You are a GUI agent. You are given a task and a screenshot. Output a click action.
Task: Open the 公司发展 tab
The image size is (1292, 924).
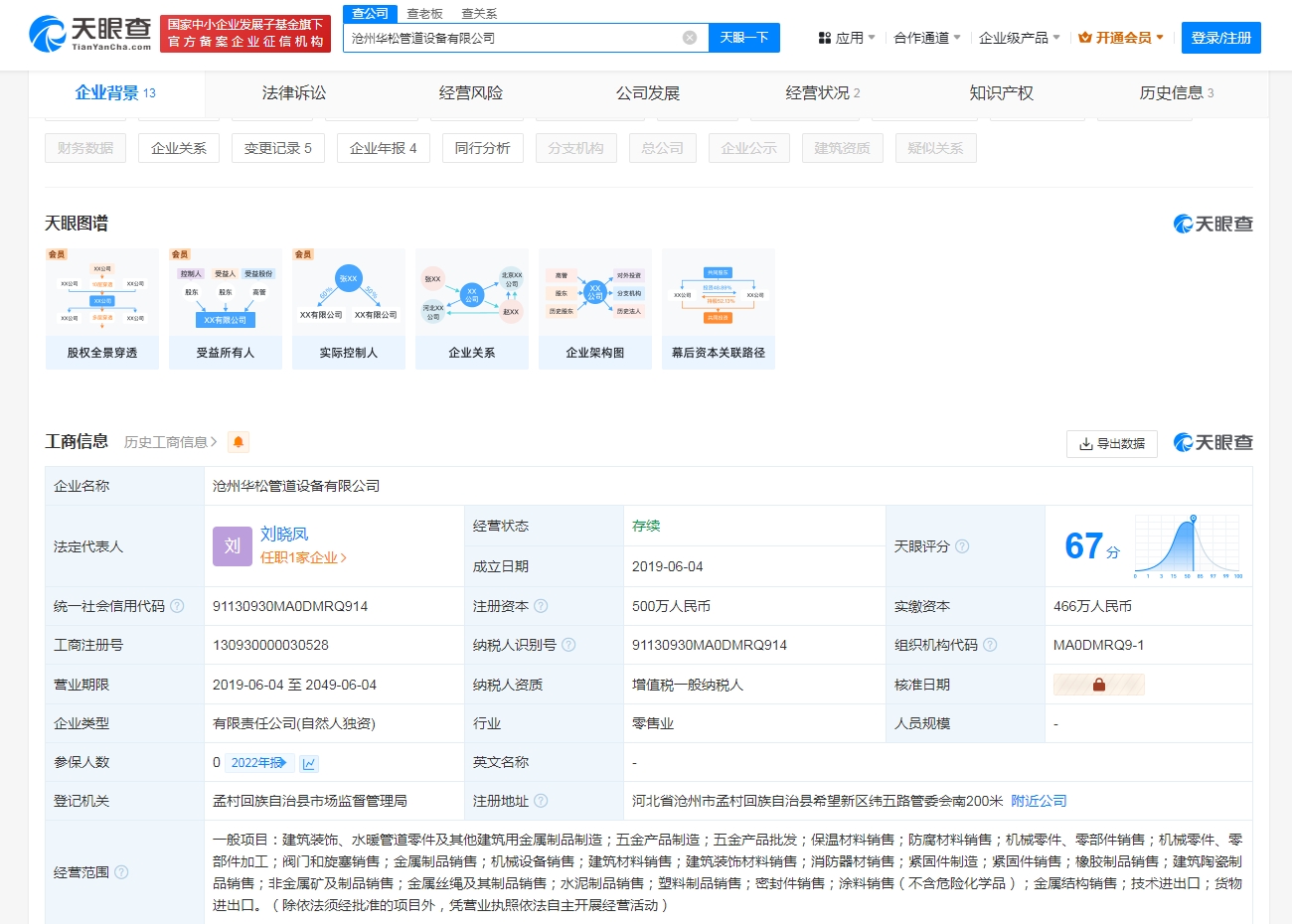648,93
